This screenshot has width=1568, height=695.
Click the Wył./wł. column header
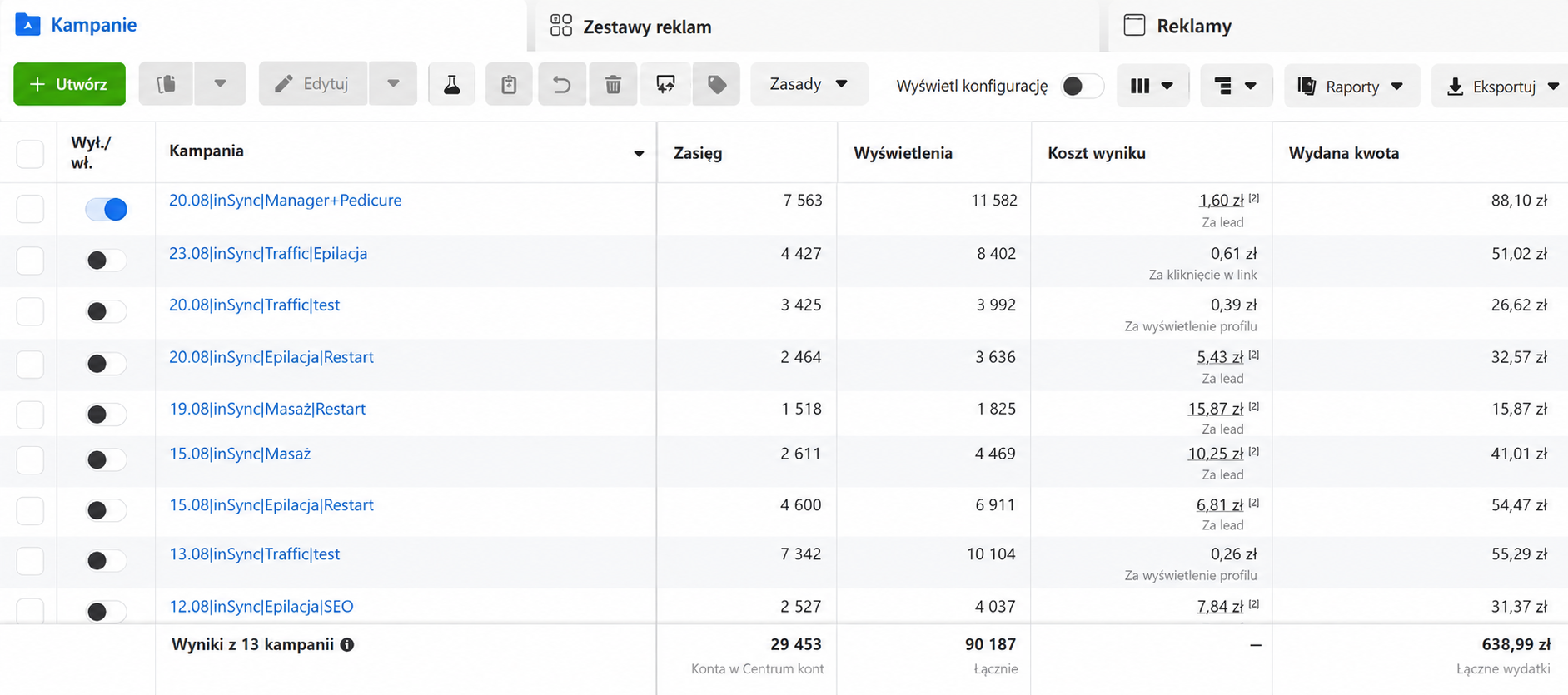[91, 152]
